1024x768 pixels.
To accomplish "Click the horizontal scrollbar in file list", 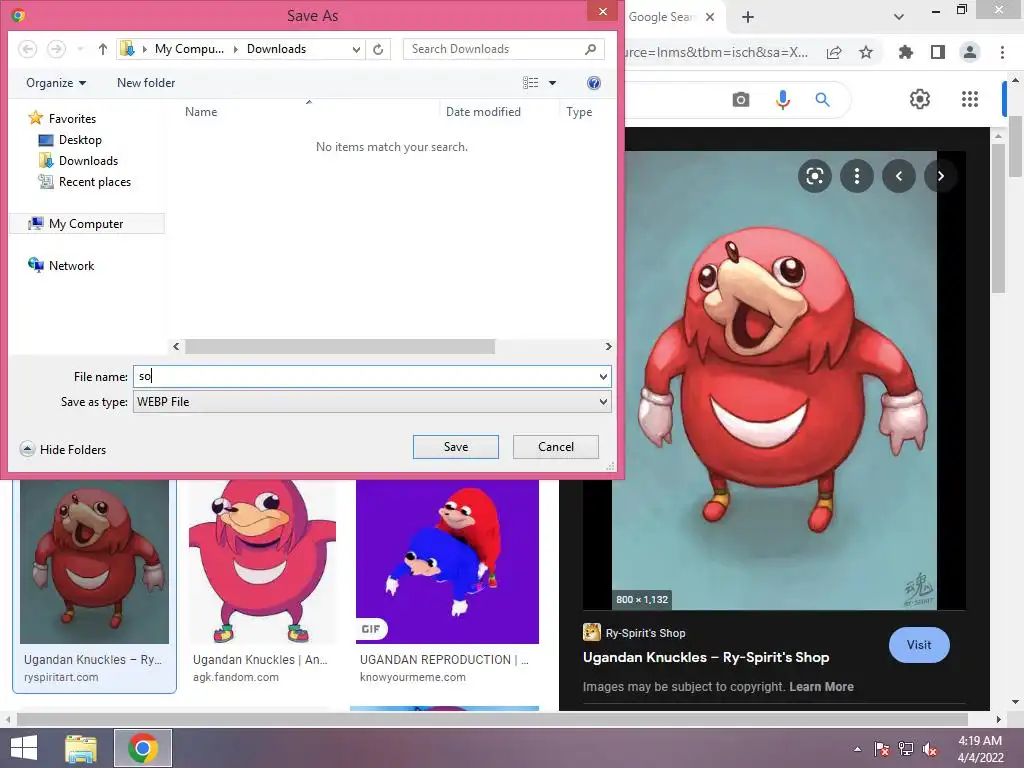I will click(x=340, y=346).
